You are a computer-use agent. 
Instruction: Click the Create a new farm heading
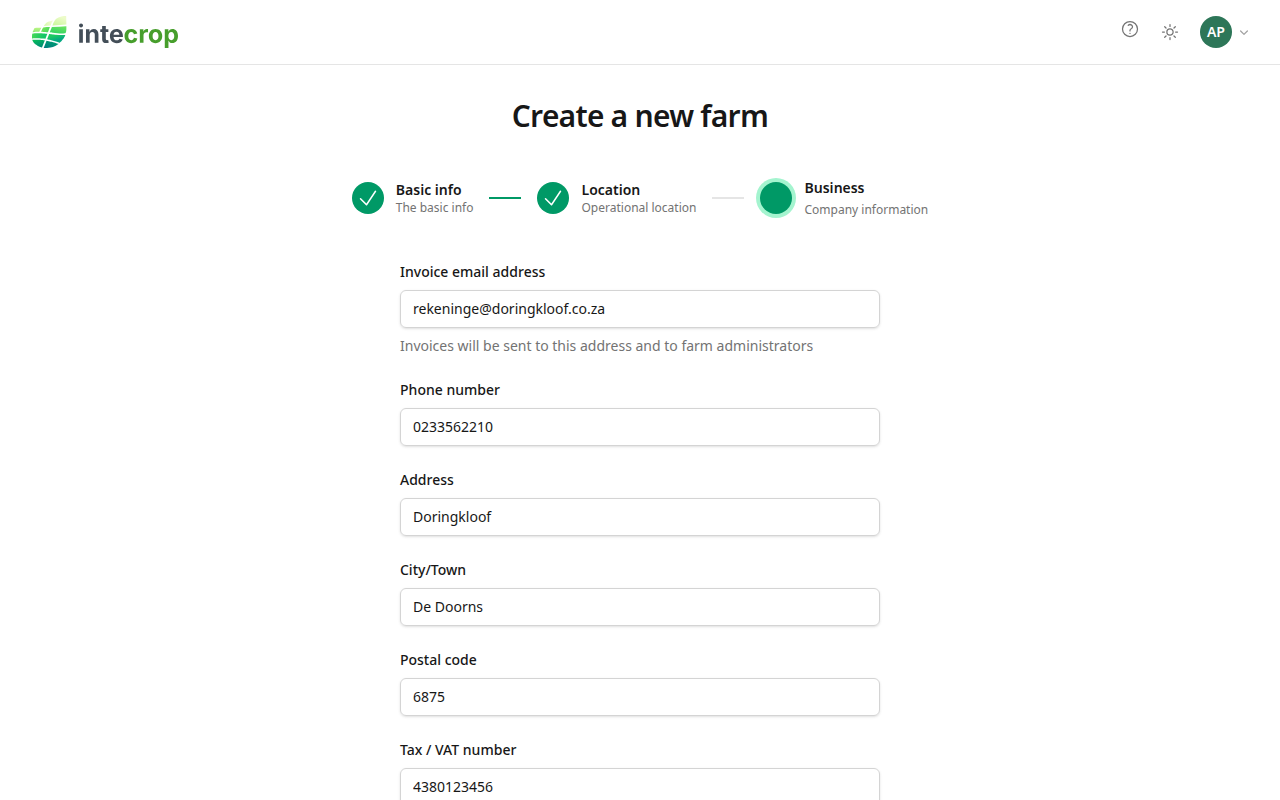click(640, 117)
